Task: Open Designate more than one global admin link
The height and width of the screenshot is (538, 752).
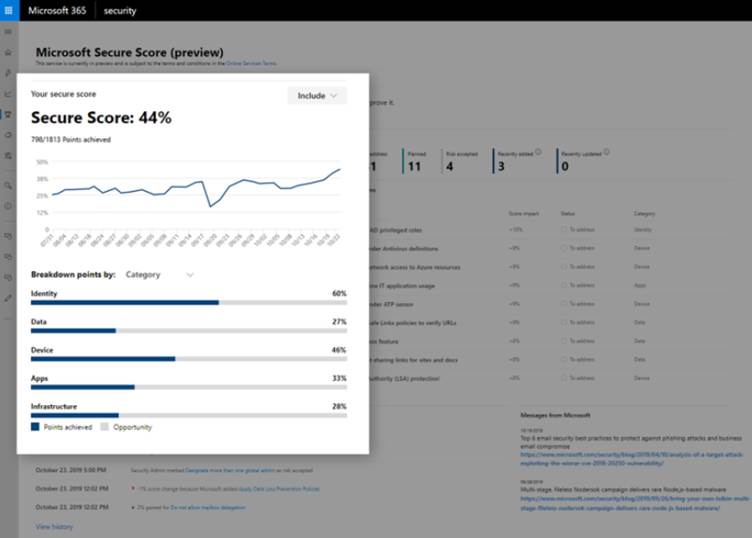Action: click(x=230, y=470)
